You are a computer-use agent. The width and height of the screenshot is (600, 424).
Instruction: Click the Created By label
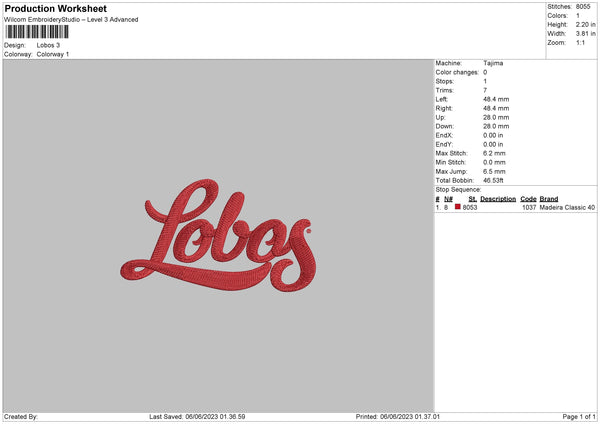coord(21,417)
